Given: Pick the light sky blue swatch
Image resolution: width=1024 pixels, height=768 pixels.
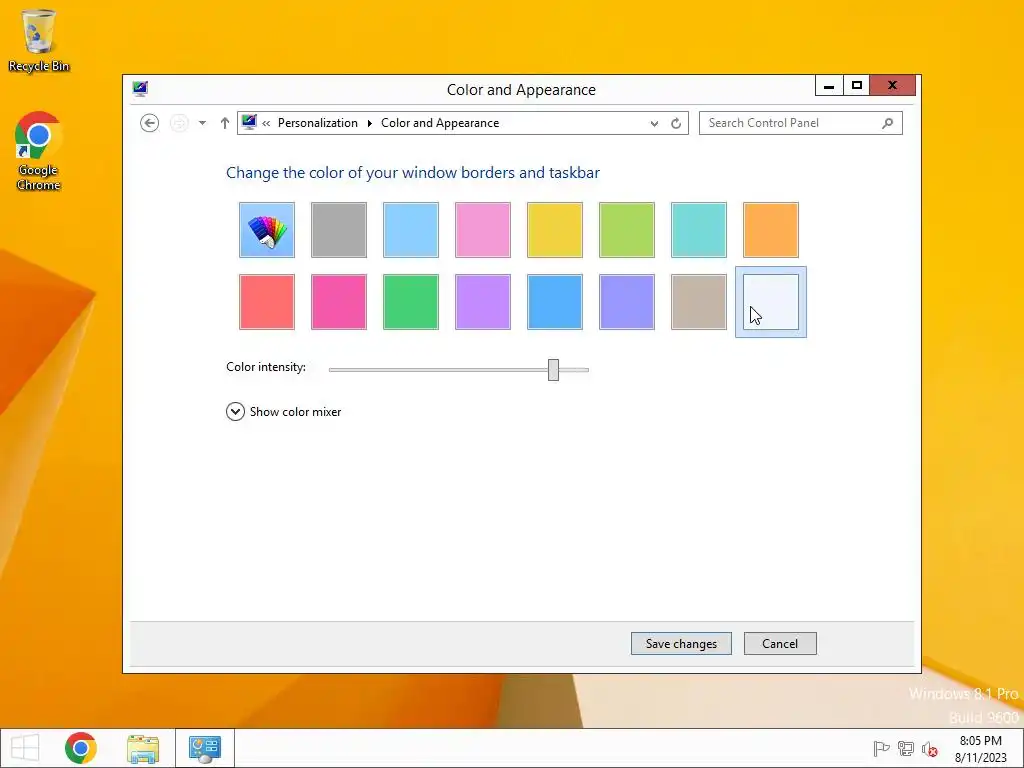Looking at the screenshot, I should (x=411, y=230).
